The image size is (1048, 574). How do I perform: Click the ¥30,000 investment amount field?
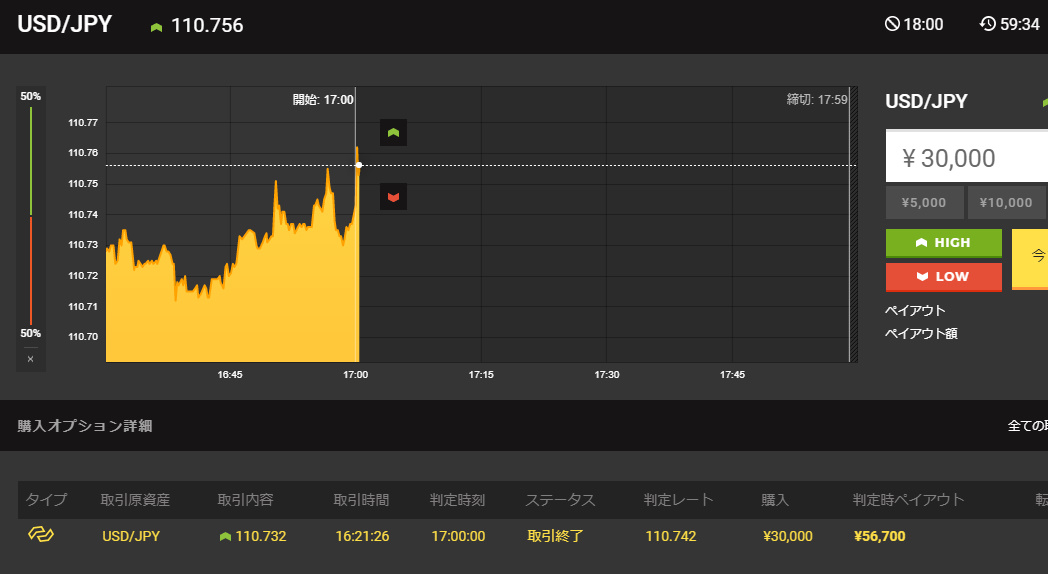(x=967, y=158)
